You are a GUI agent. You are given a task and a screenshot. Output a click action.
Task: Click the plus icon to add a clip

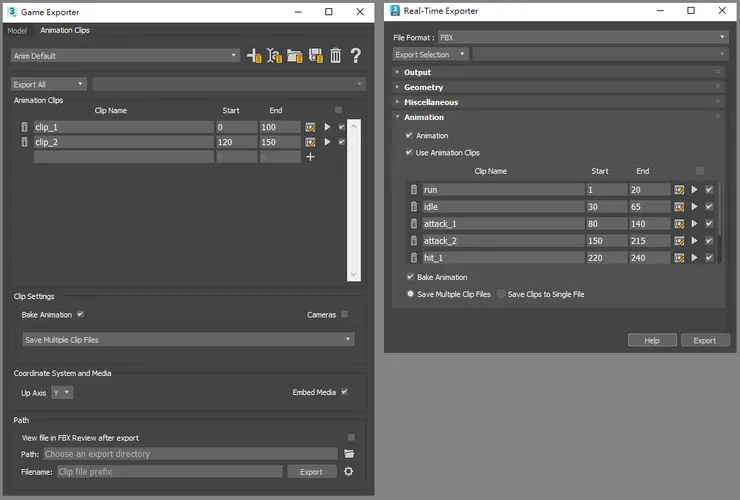(310, 157)
